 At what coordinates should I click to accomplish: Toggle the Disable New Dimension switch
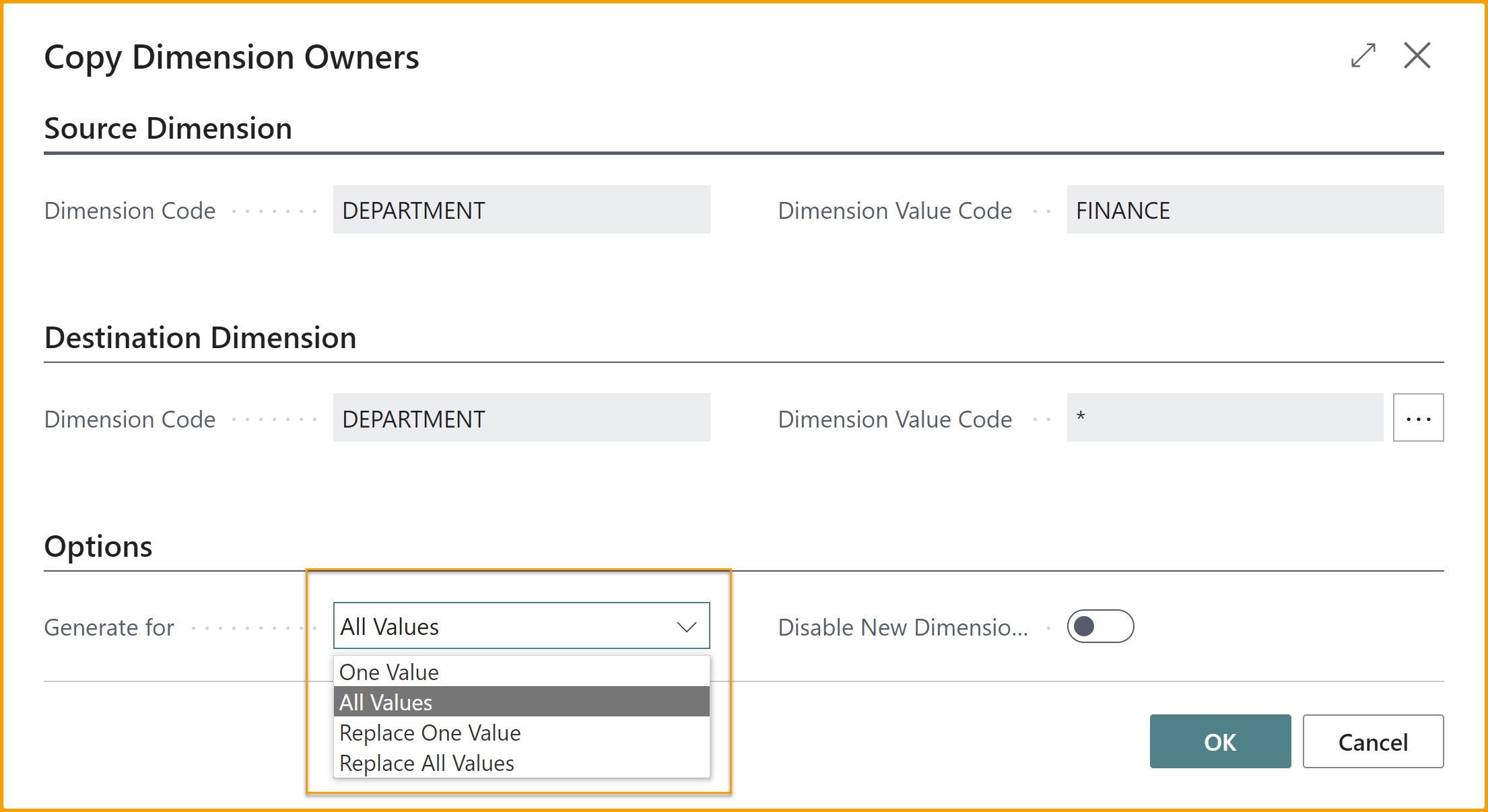[x=1100, y=627]
